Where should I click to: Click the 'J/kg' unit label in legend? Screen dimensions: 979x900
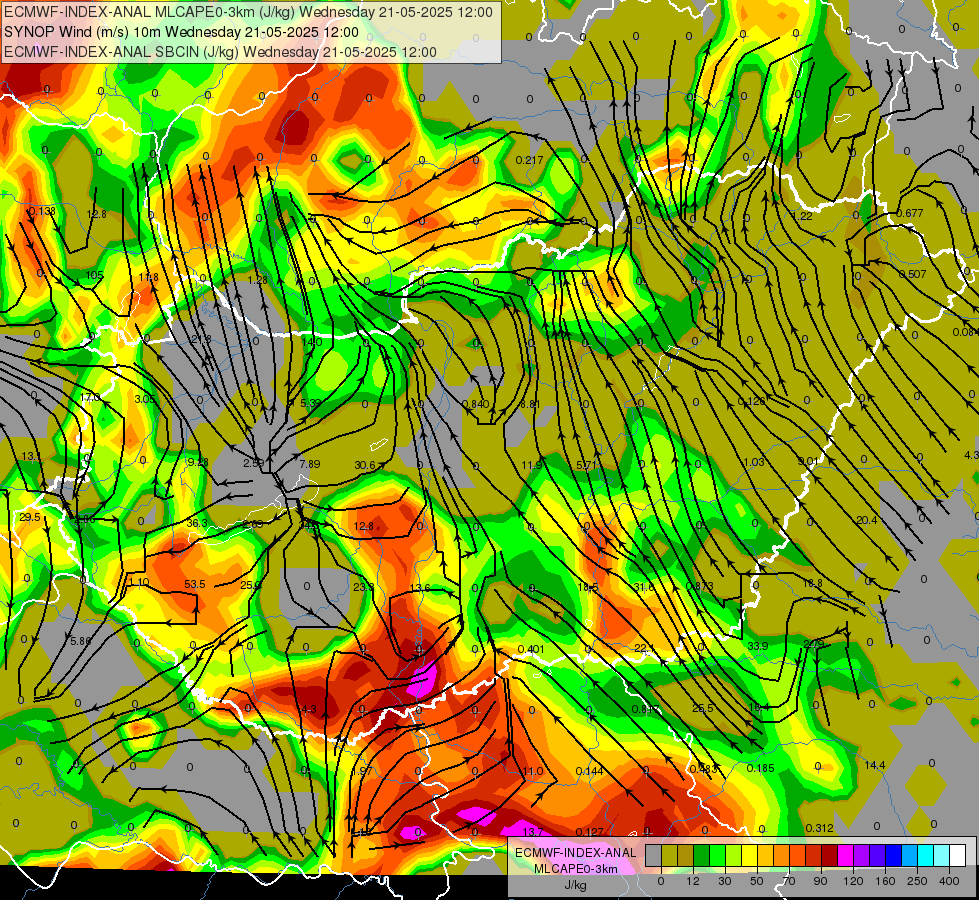click(x=575, y=885)
